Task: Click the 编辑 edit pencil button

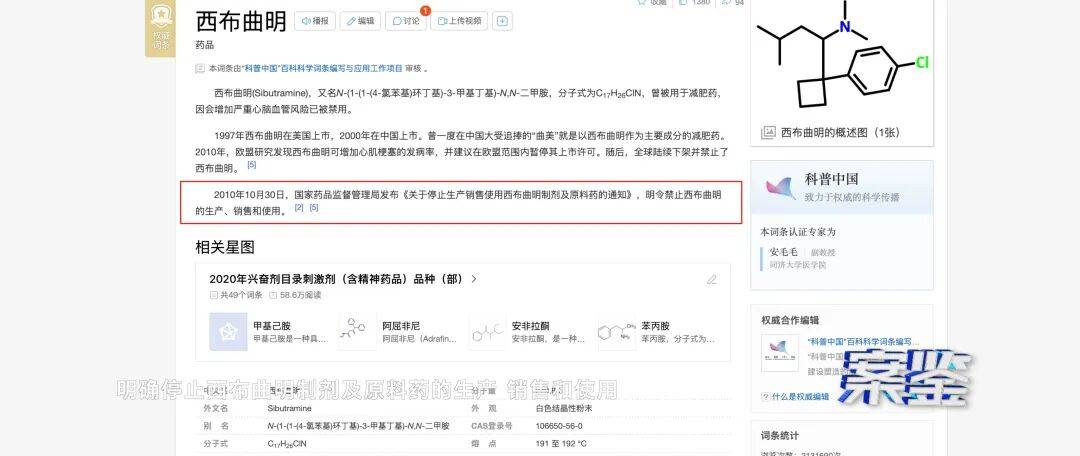Action: pyautogui.click(x=360, y=21)
